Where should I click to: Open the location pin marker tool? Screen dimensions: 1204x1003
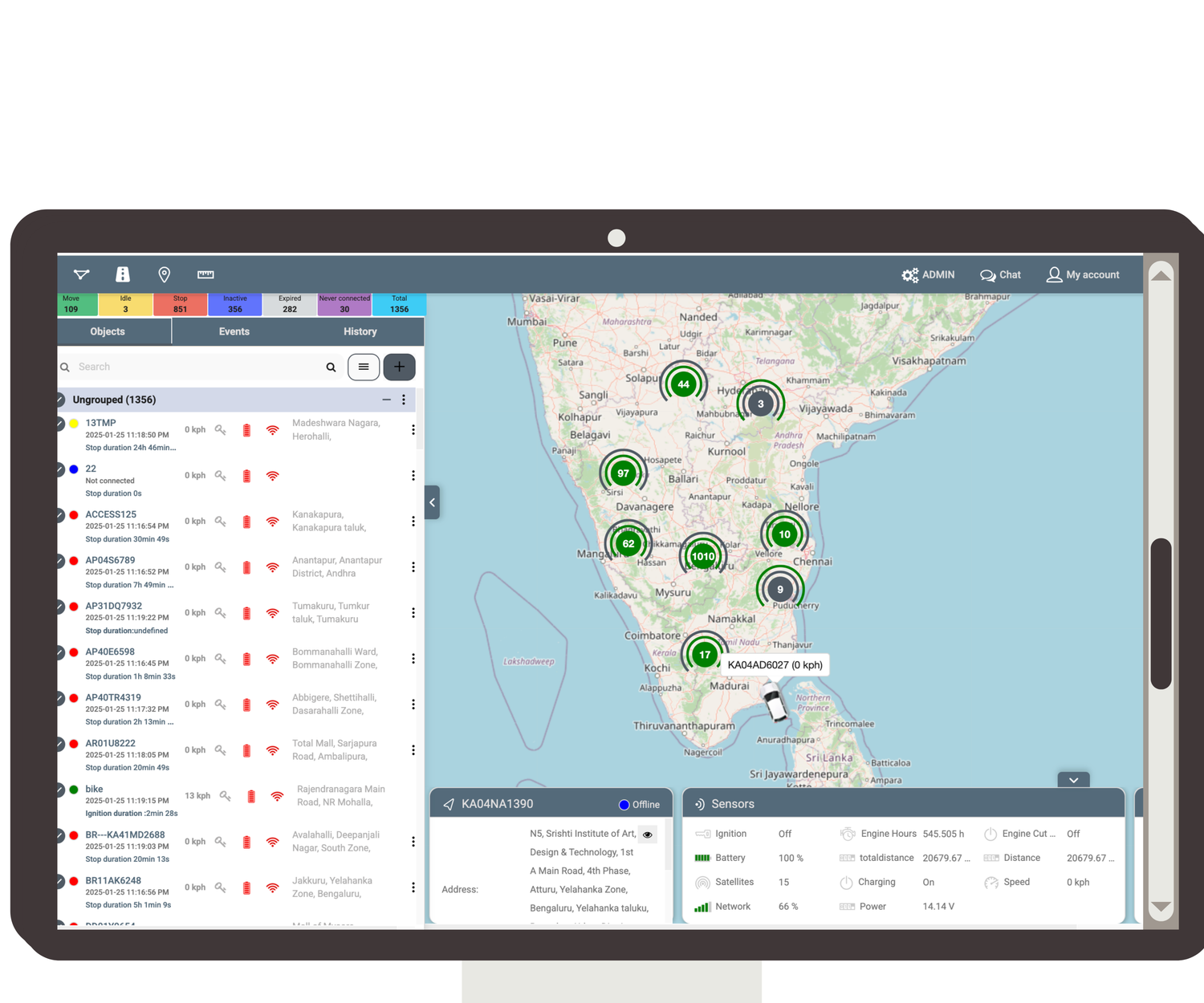(x=164, y=274)
